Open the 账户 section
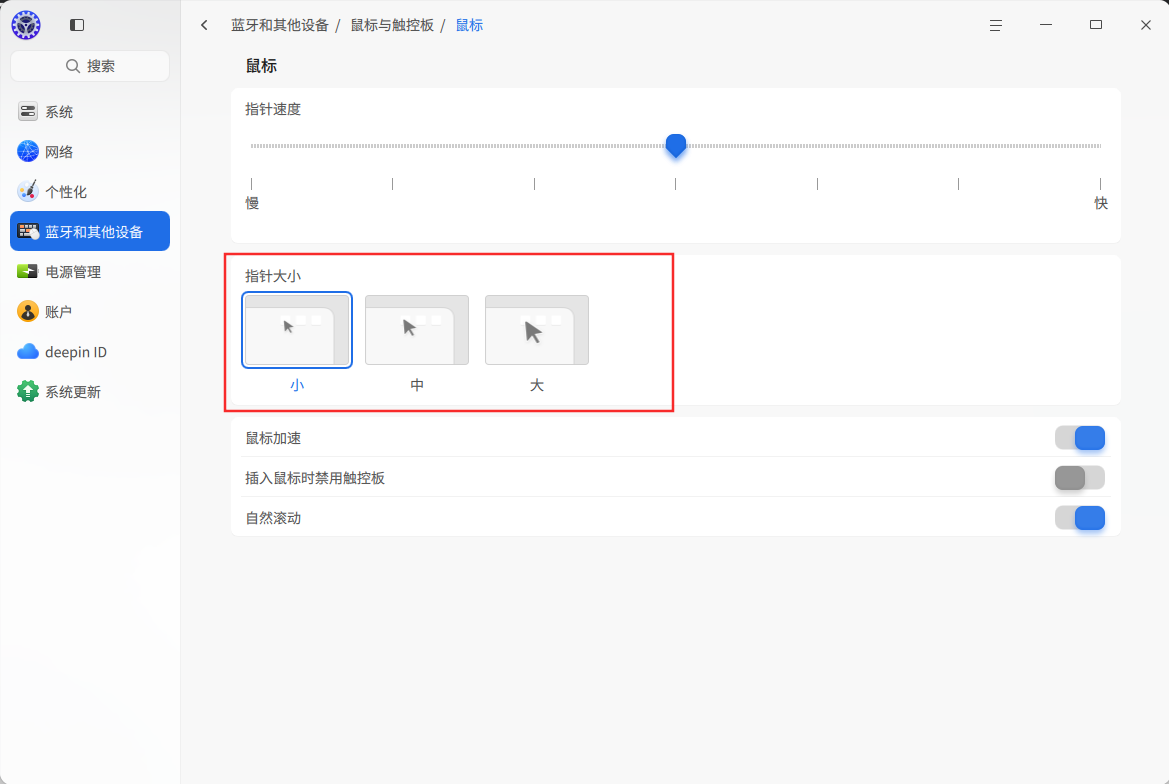Screen dimensions: 1169x784 pyautogui.click(x=90, y=312)
